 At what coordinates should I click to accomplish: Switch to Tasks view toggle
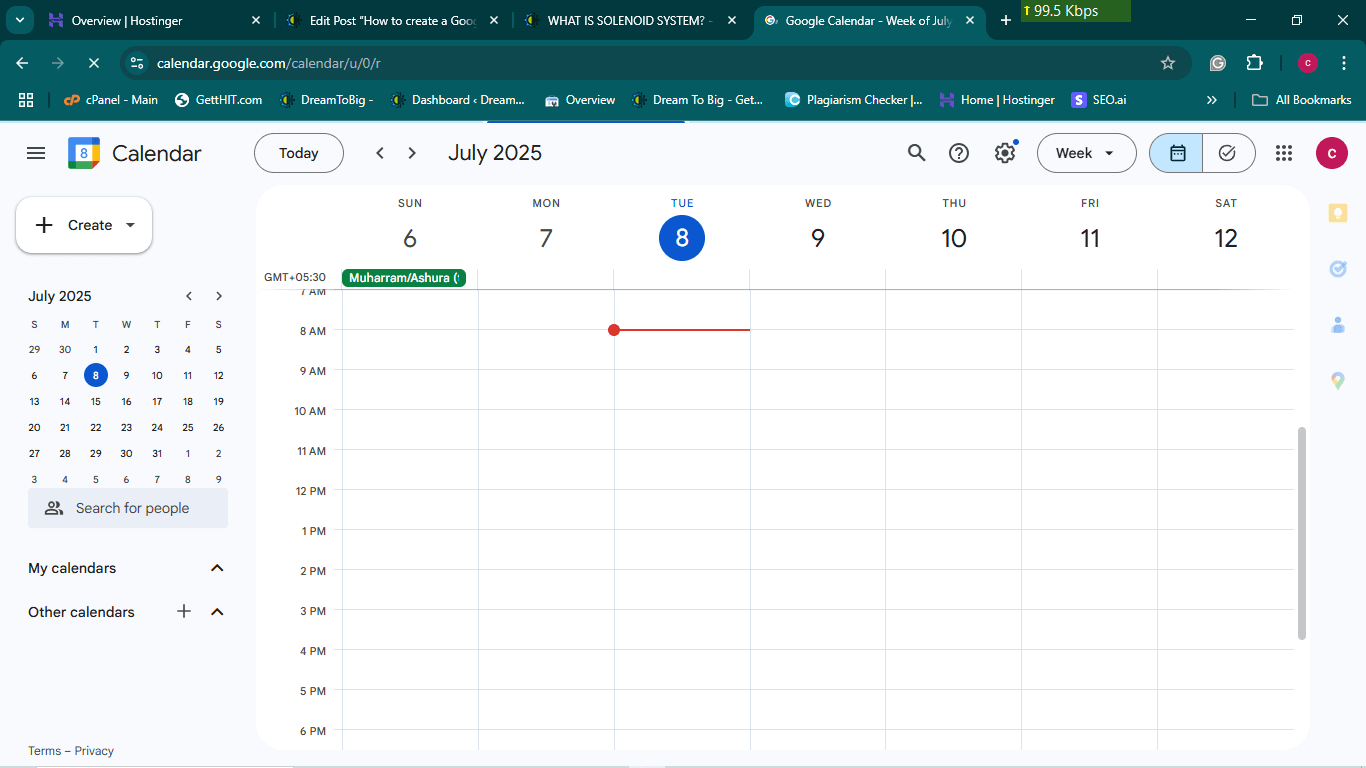(1228, 153)
